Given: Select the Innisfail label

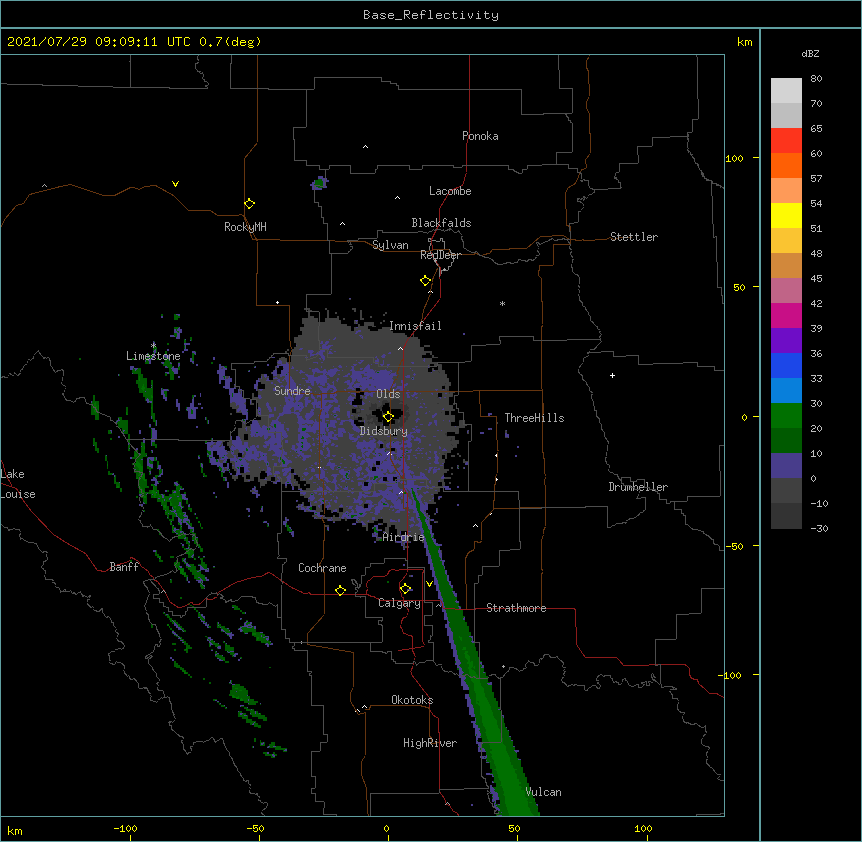Looking at the screenshot, I should tap(415, 326).
